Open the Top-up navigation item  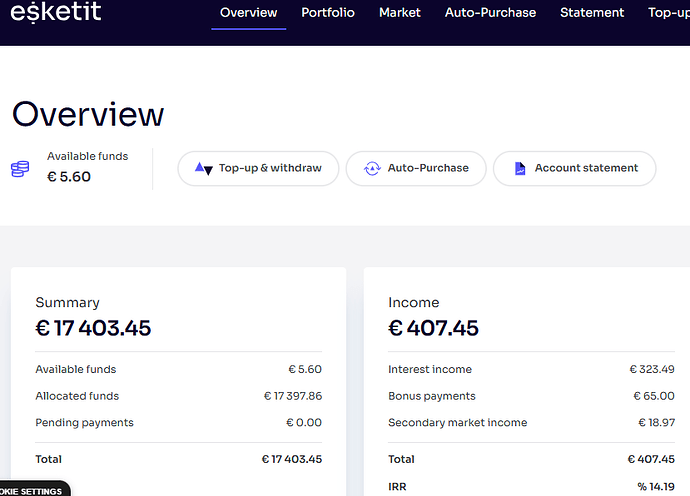point(668,13)
